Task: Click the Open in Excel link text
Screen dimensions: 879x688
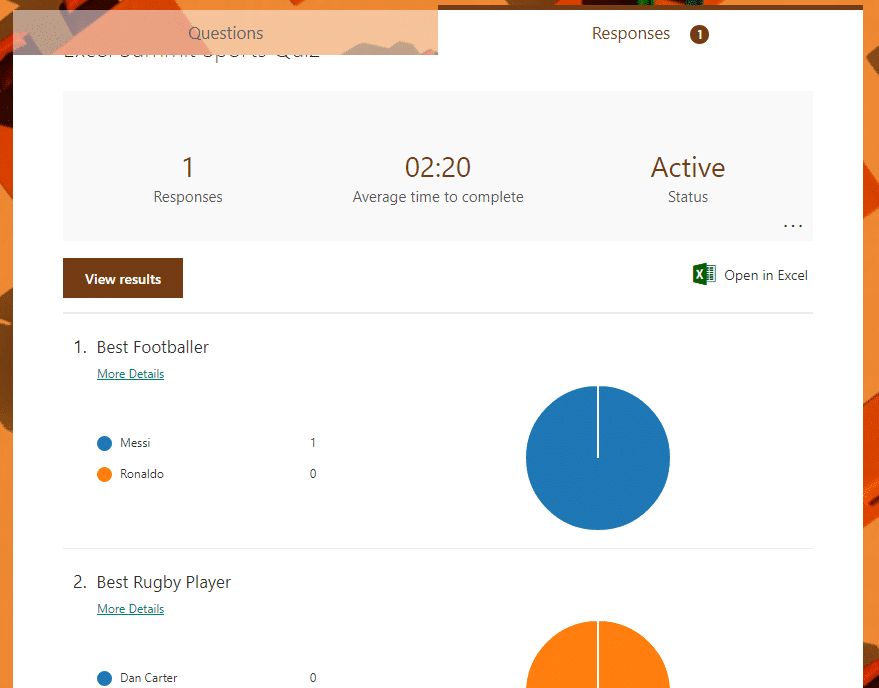Action: [764, 274]
